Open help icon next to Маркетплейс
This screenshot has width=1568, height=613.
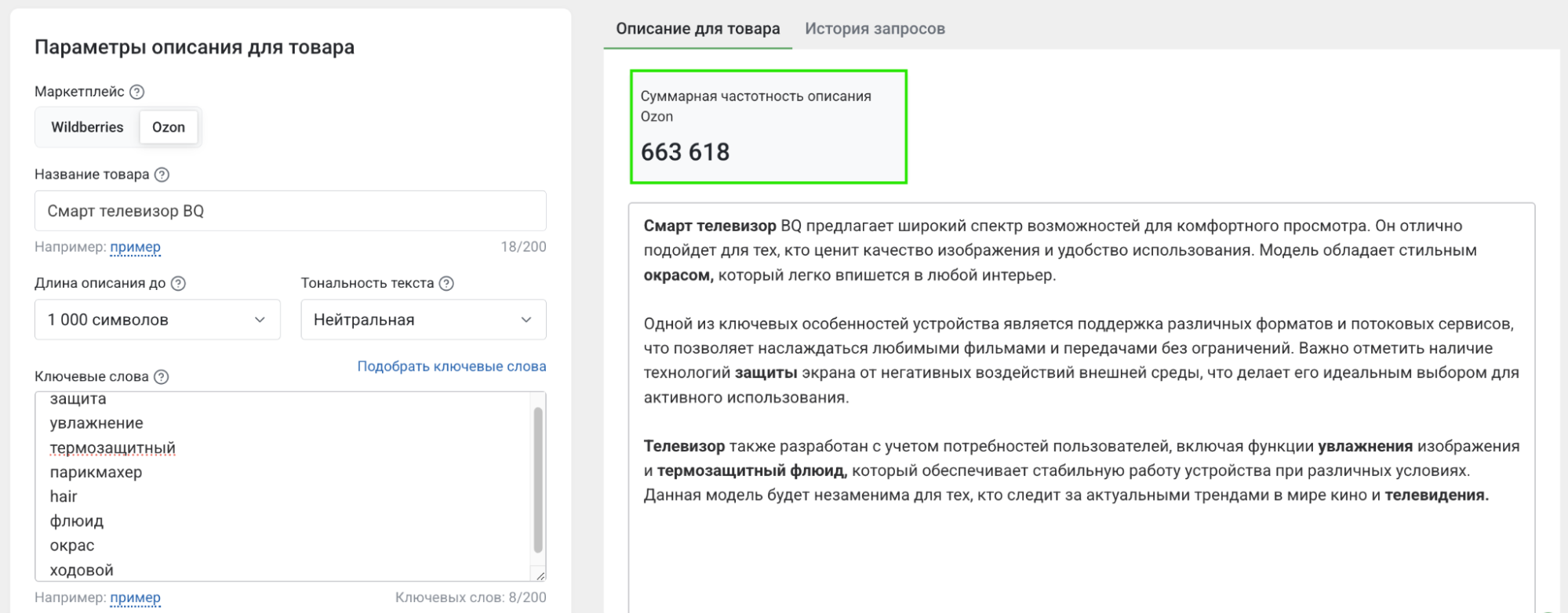click(136, 92)
